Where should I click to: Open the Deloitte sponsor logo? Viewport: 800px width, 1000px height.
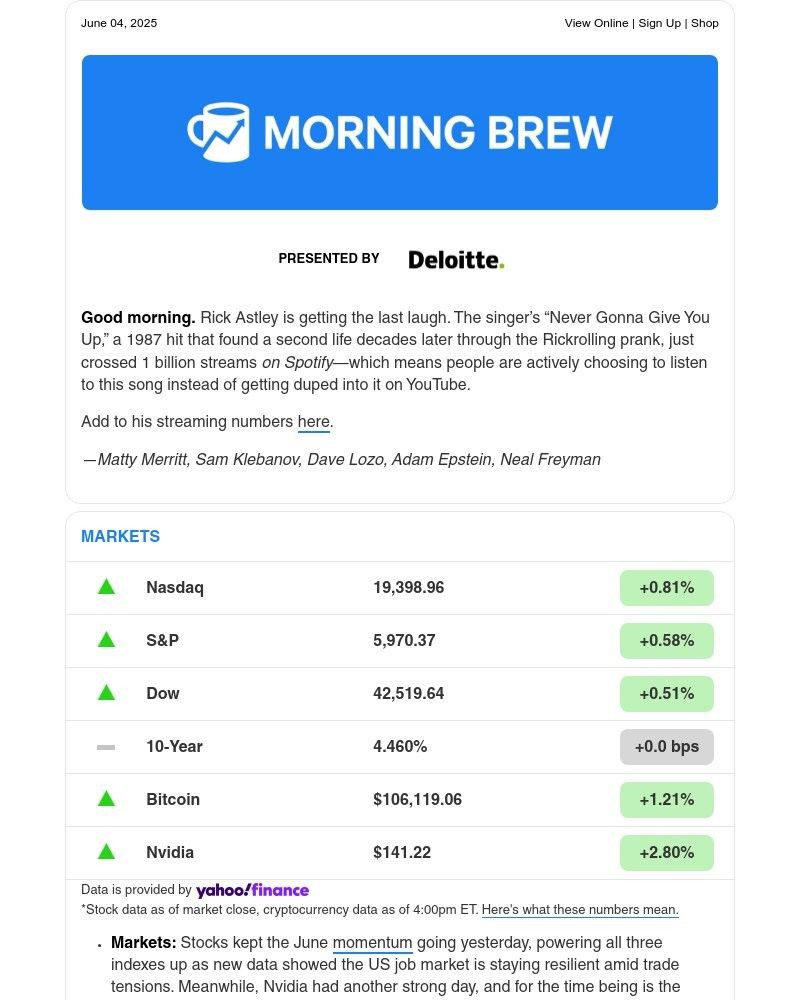(456, 260)
